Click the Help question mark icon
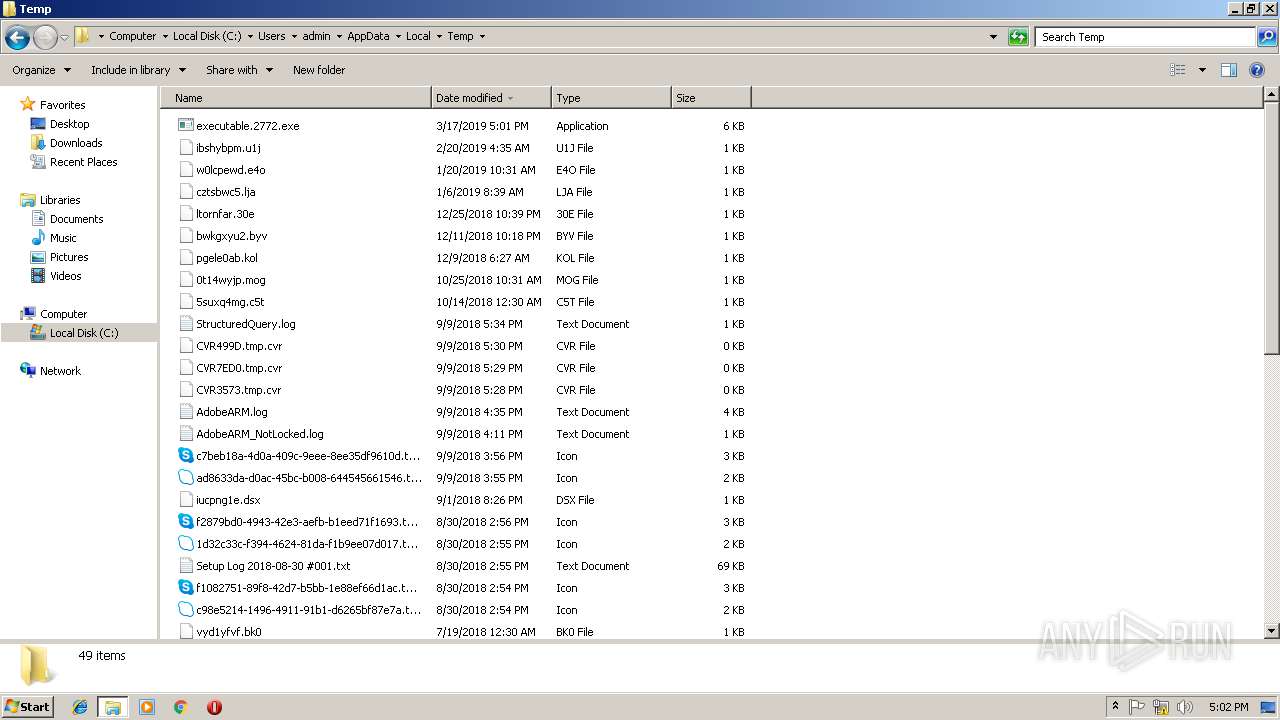This screenshot has height=720, width=1280. (x=1257, y=70)
